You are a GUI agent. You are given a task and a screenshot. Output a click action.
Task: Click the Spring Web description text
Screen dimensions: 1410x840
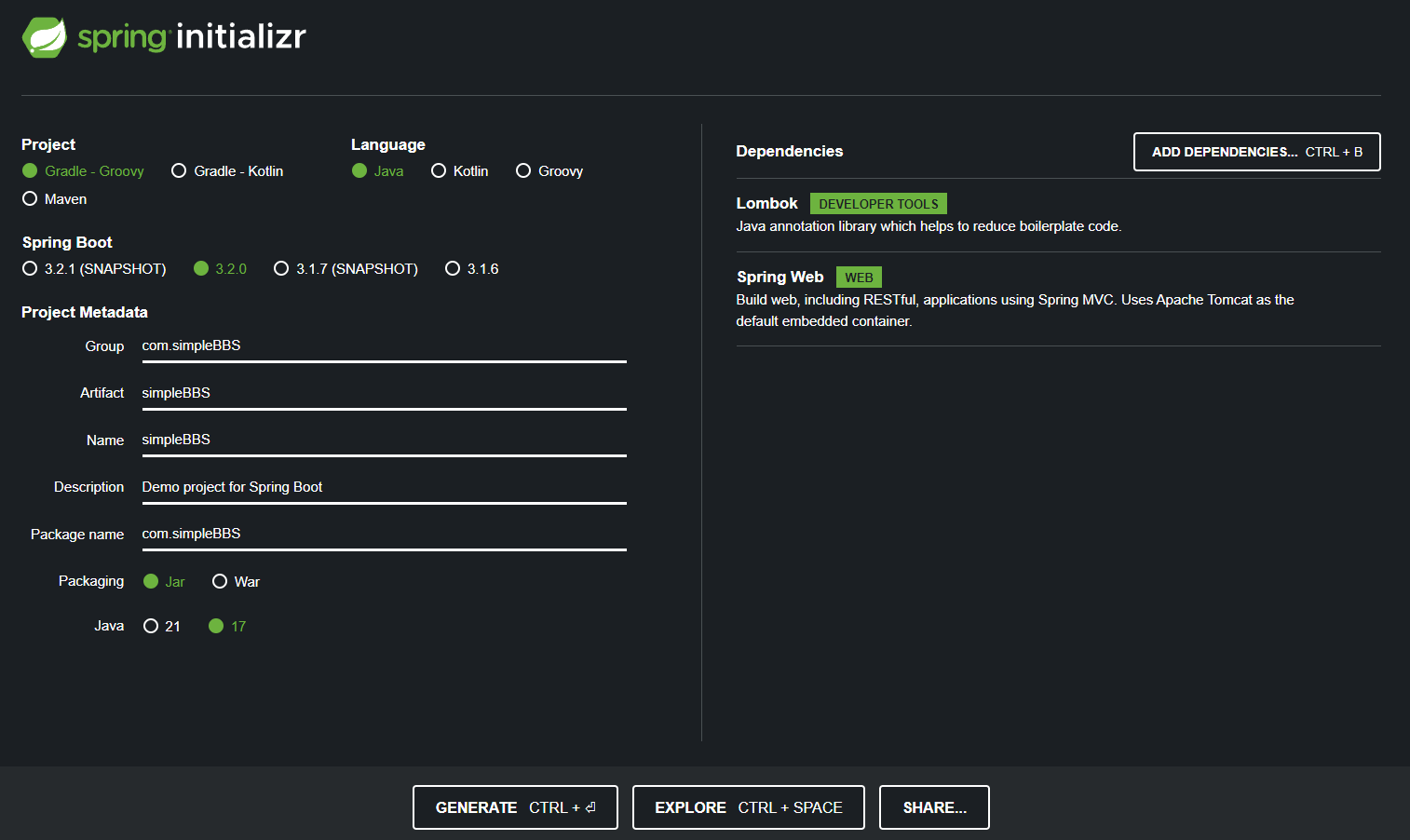click(1015, 310)
